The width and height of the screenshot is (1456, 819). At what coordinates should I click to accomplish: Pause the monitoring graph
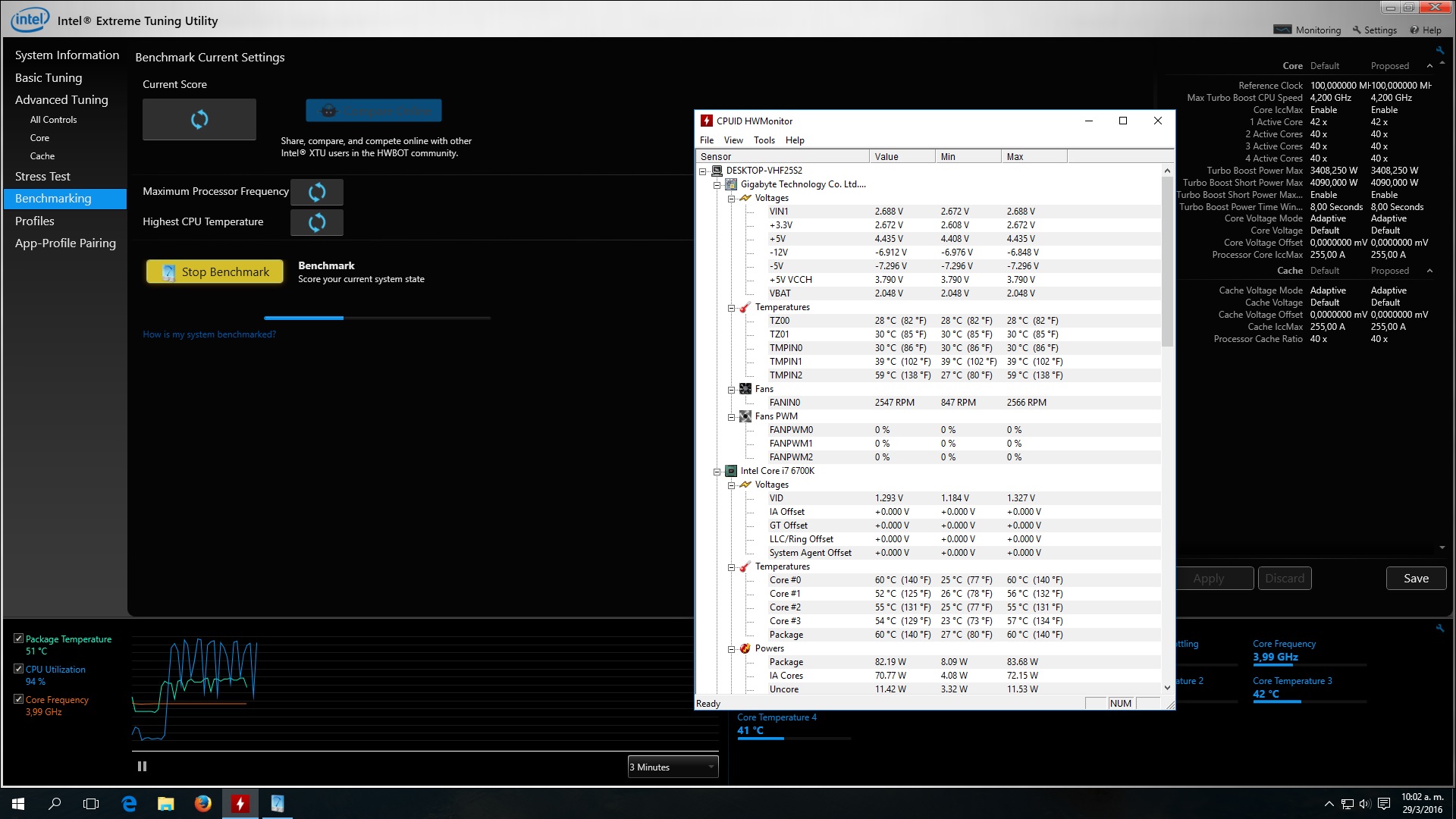pos(142,767)
